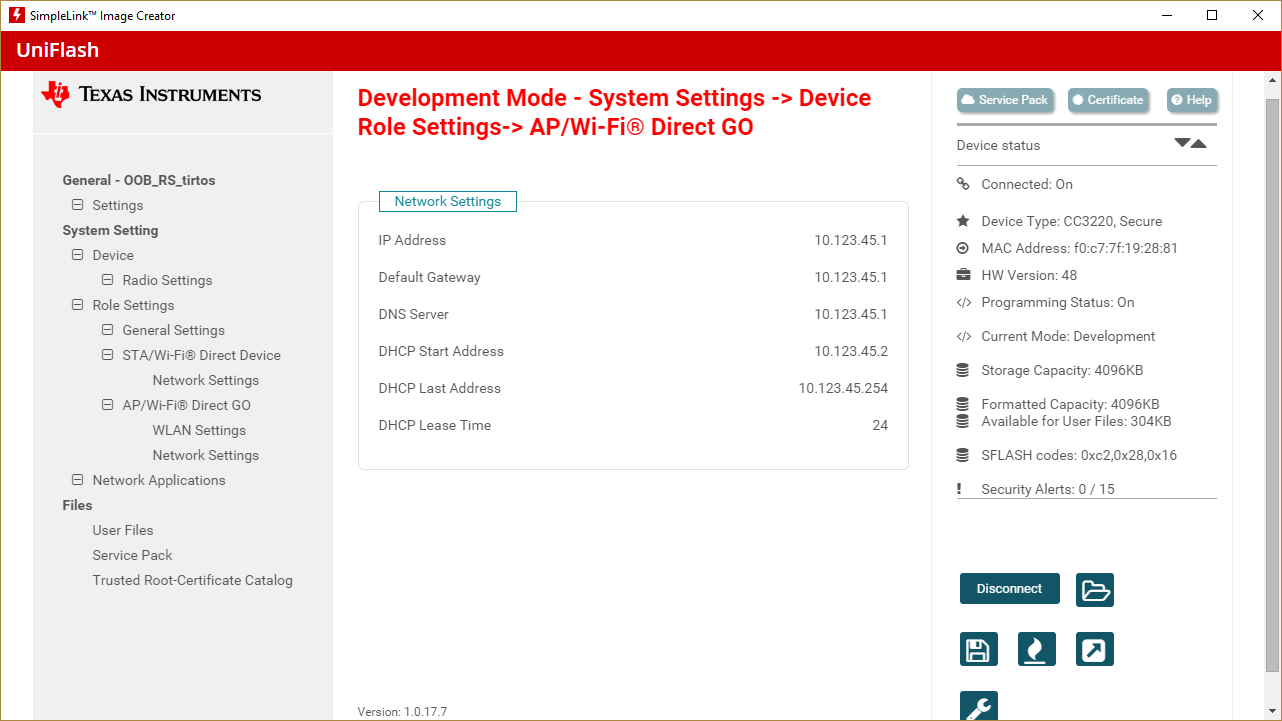Click the DNS Server value field
The image size is (1282, 721).
(851, 314)
